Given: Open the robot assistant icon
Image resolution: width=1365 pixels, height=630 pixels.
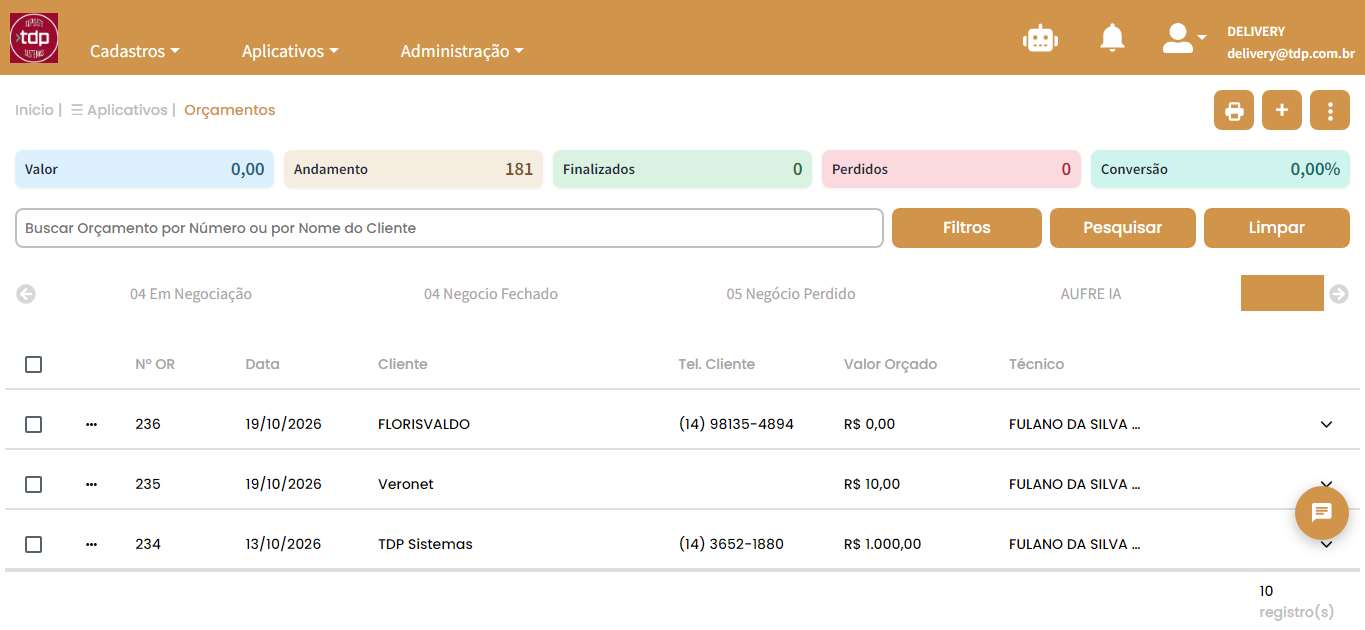Looking at the screenshot, I should (1040, 38).
